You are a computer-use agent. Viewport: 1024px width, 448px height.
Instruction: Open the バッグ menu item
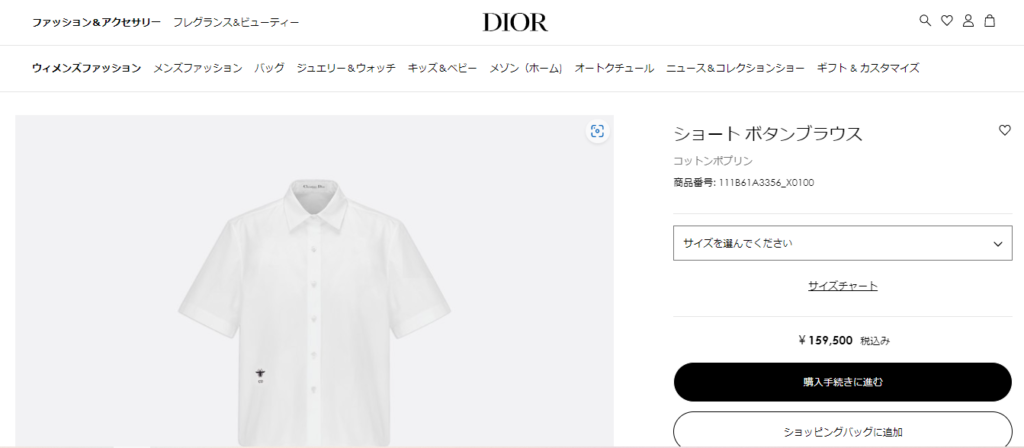[x=270, y=68]
